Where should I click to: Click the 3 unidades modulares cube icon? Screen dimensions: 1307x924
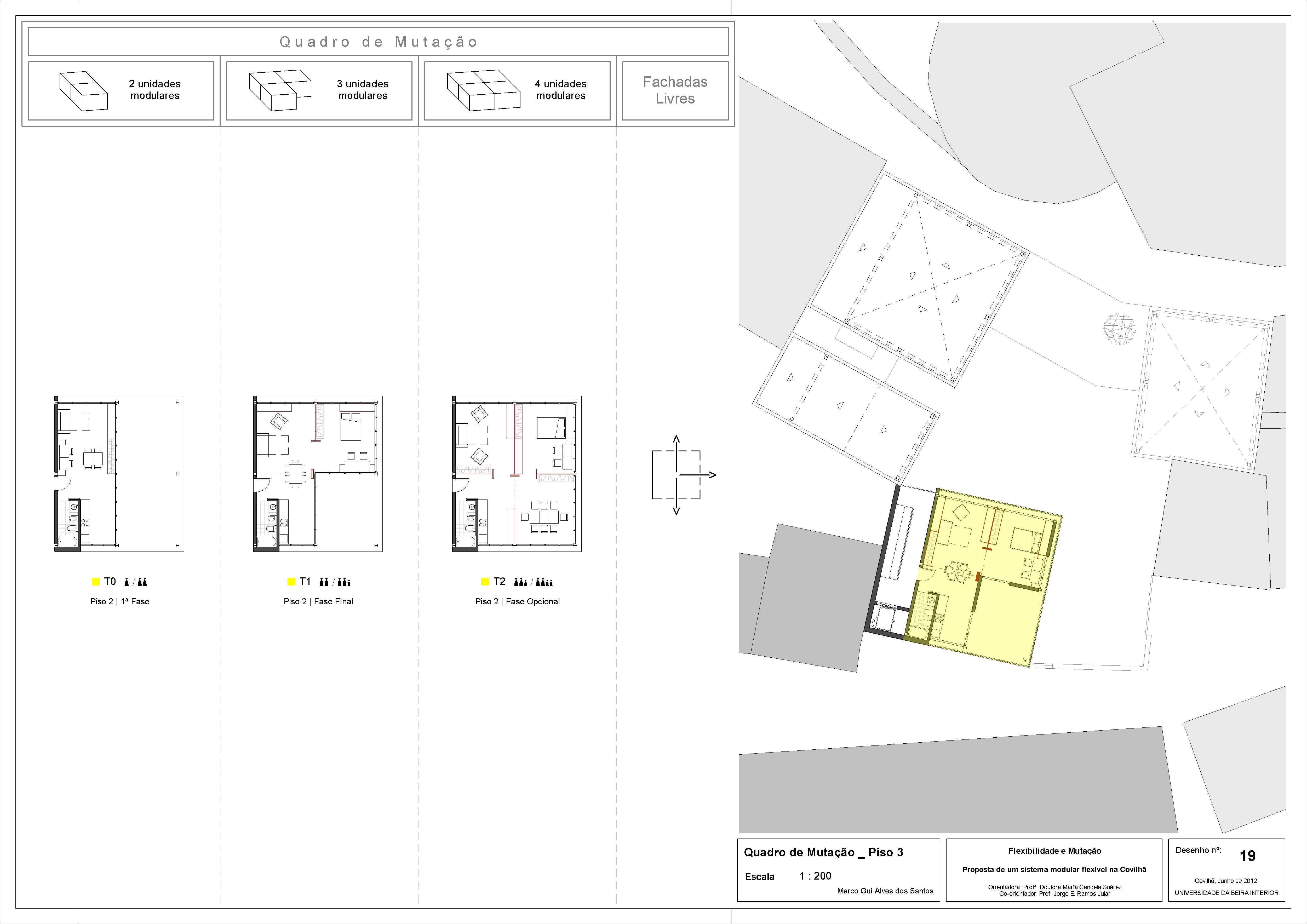(280, 90)
